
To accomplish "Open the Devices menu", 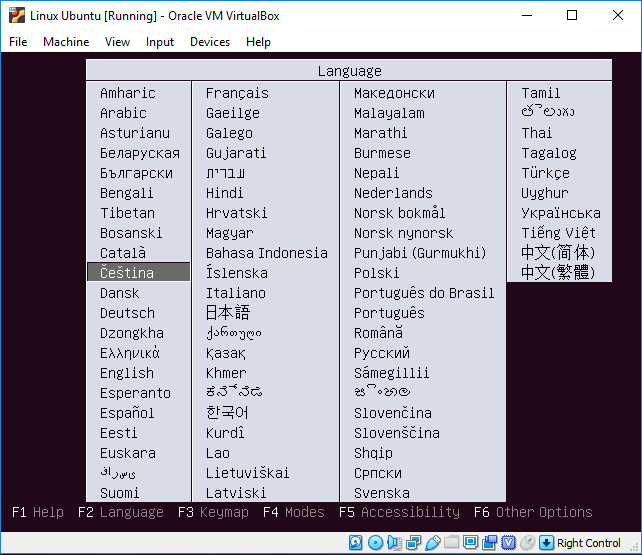I will (209, 42).
